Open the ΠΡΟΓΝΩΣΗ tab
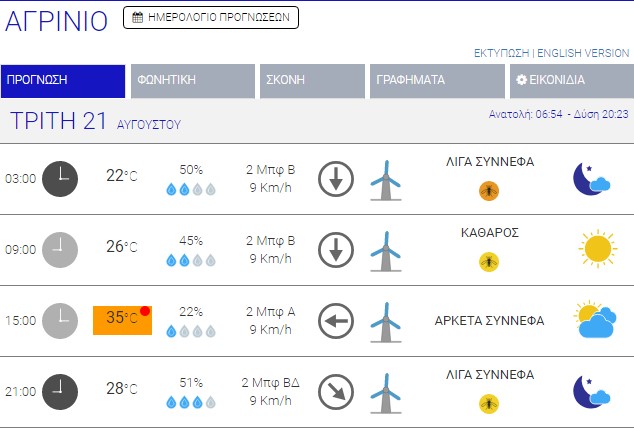This screenshot has height=428, width=634. click(x=62, y=81)
